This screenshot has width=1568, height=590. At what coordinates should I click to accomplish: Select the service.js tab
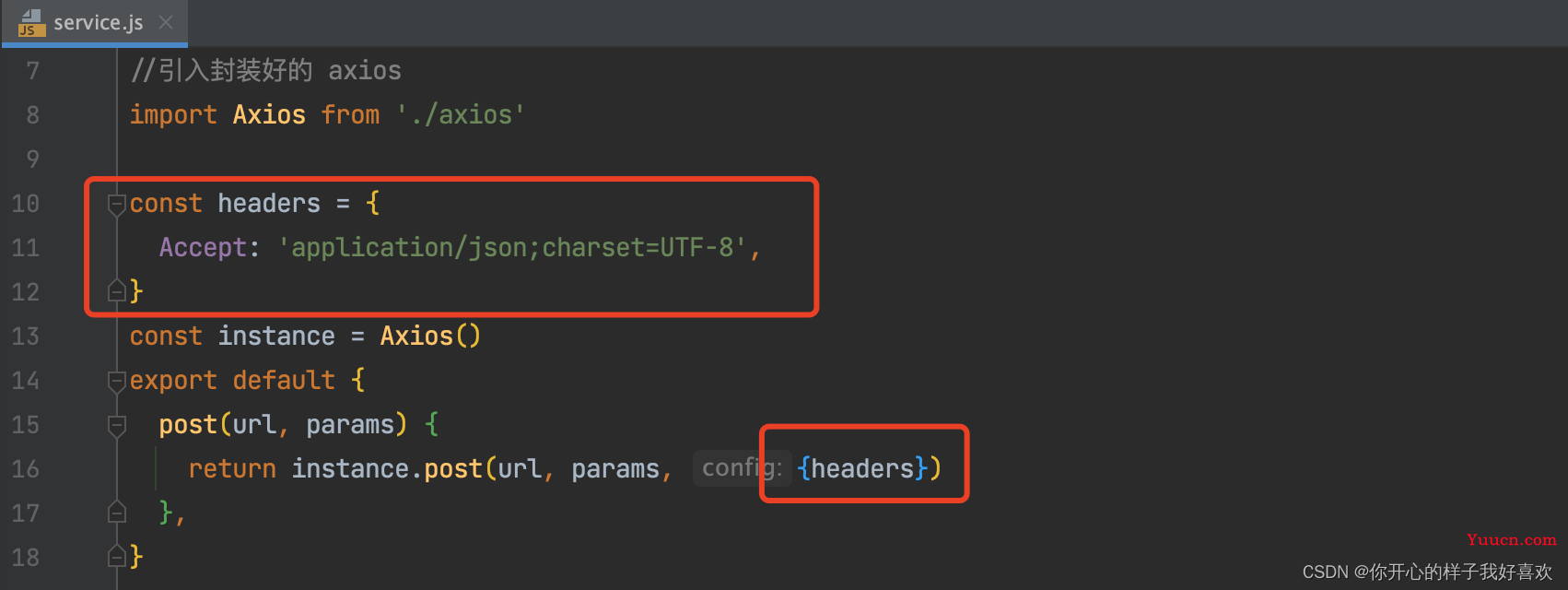[x=95, y=22]
